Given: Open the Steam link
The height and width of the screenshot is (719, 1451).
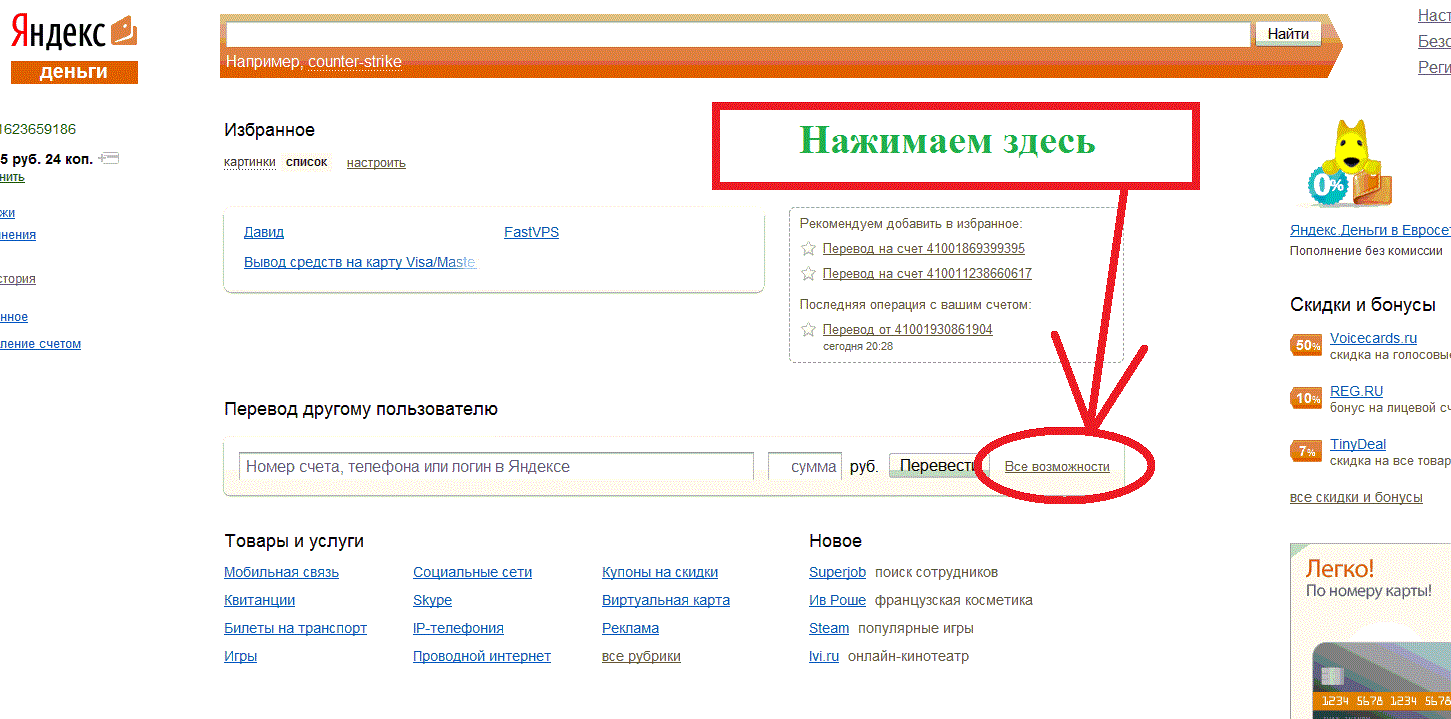Looking at the screenshot, I should [829, 628].
